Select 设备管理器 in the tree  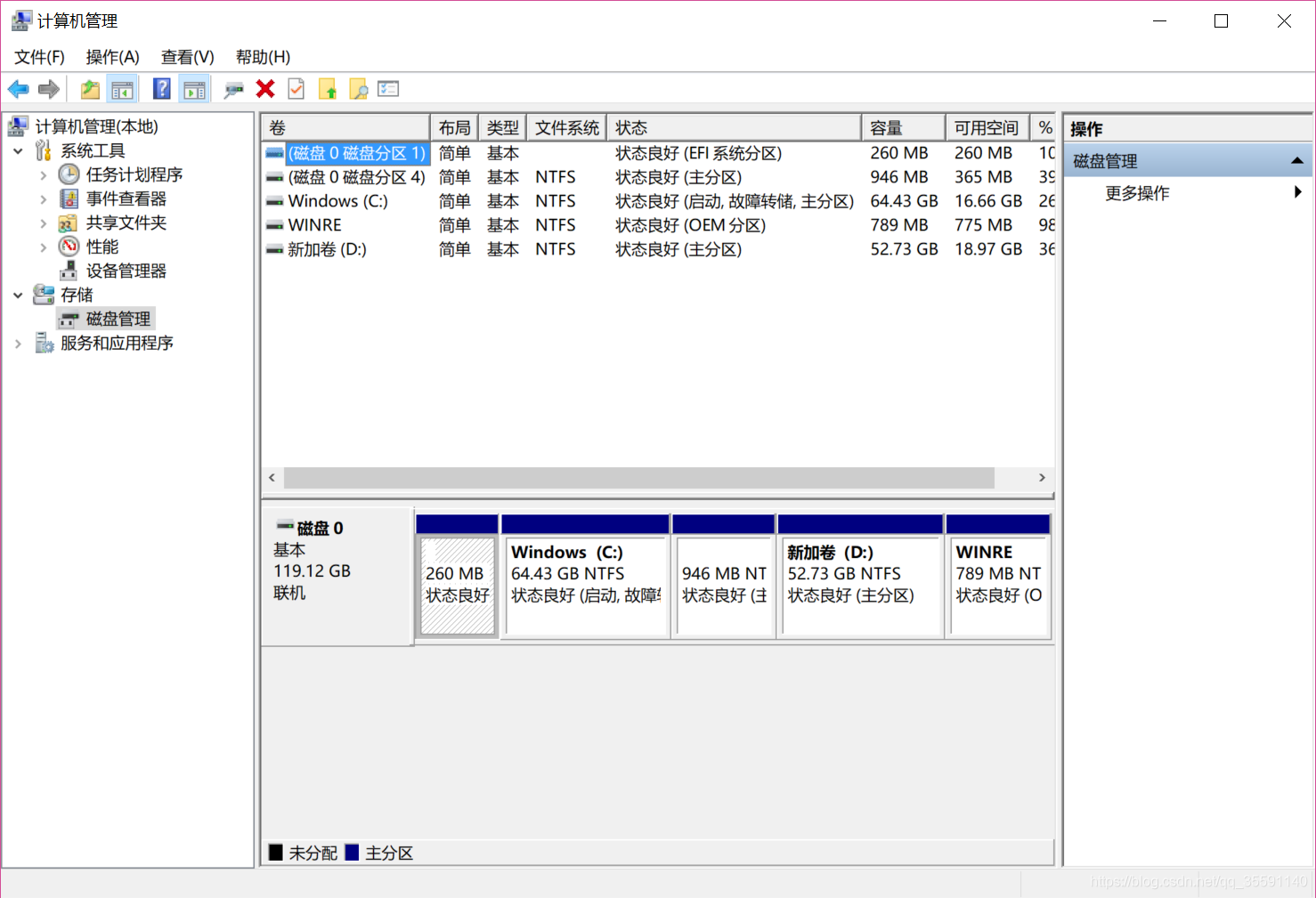coord(126,271)
